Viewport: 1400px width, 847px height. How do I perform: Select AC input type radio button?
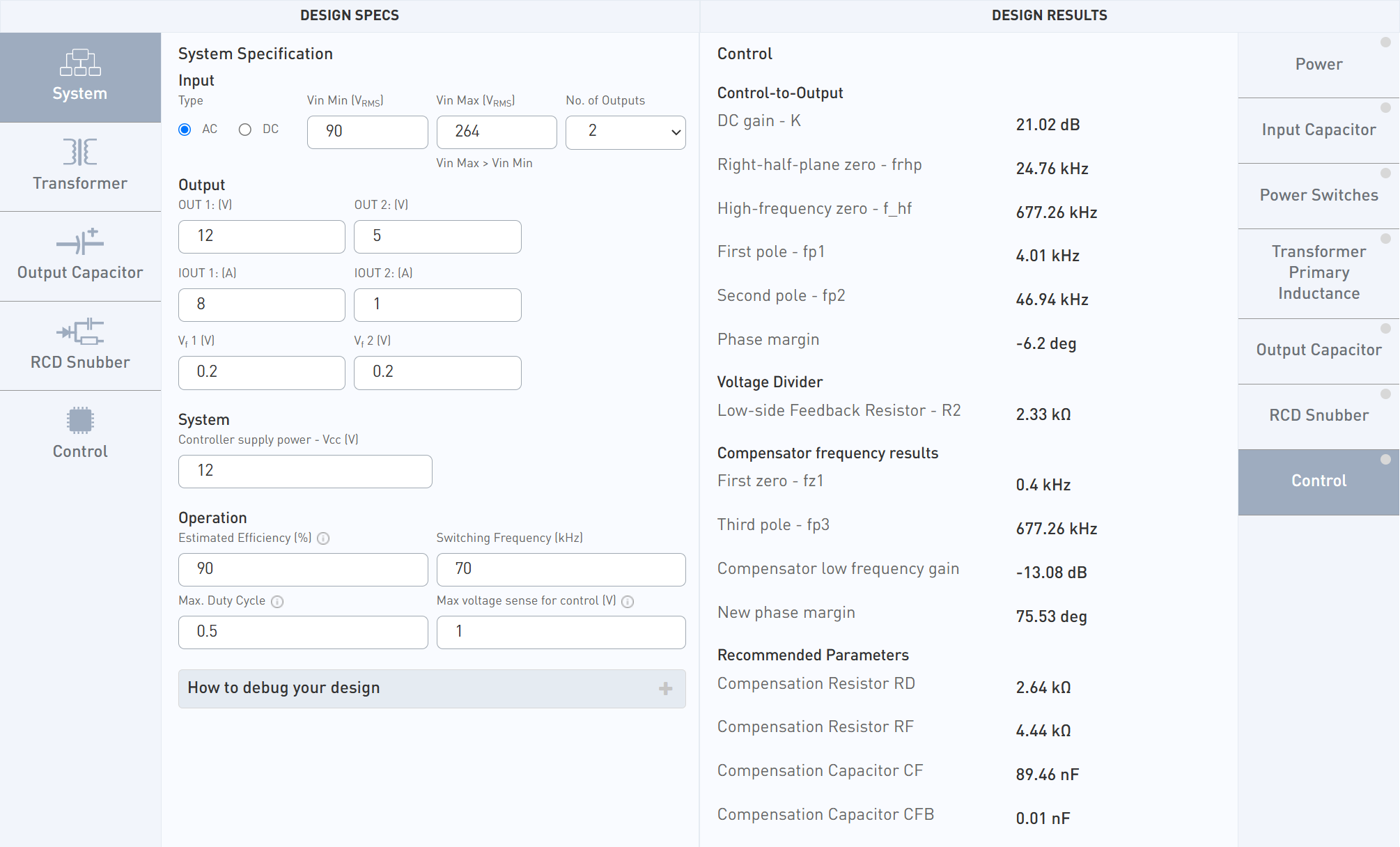tap(185, 130)
